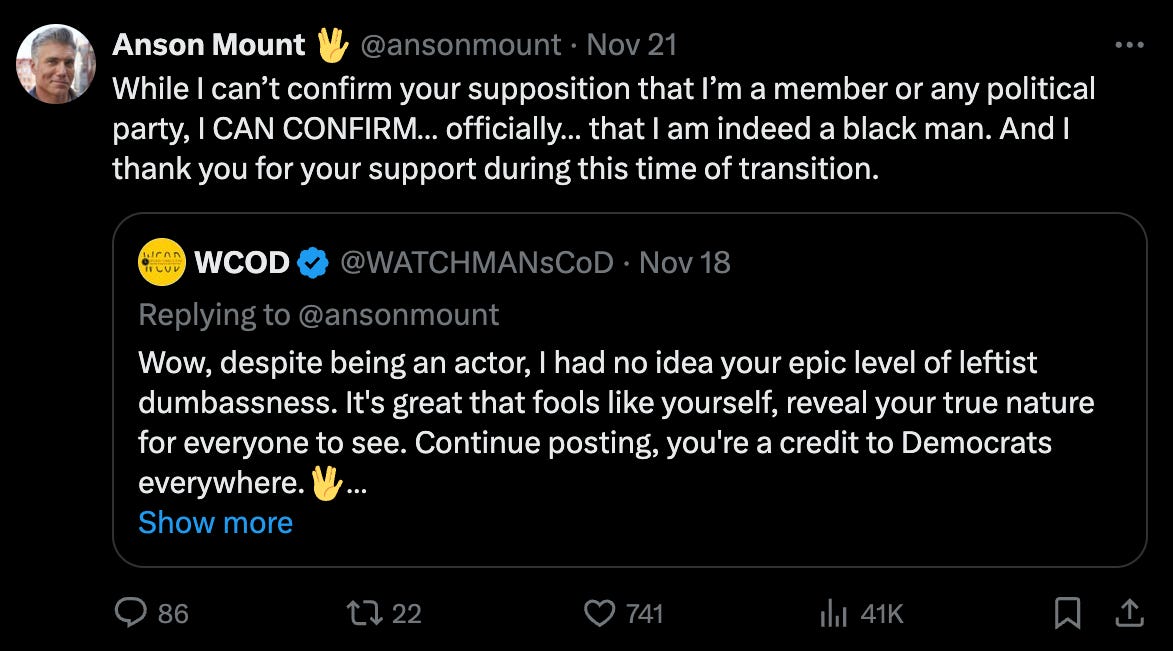
Task: Expand quoted tweet with Show more
Action: click(215, 522)
